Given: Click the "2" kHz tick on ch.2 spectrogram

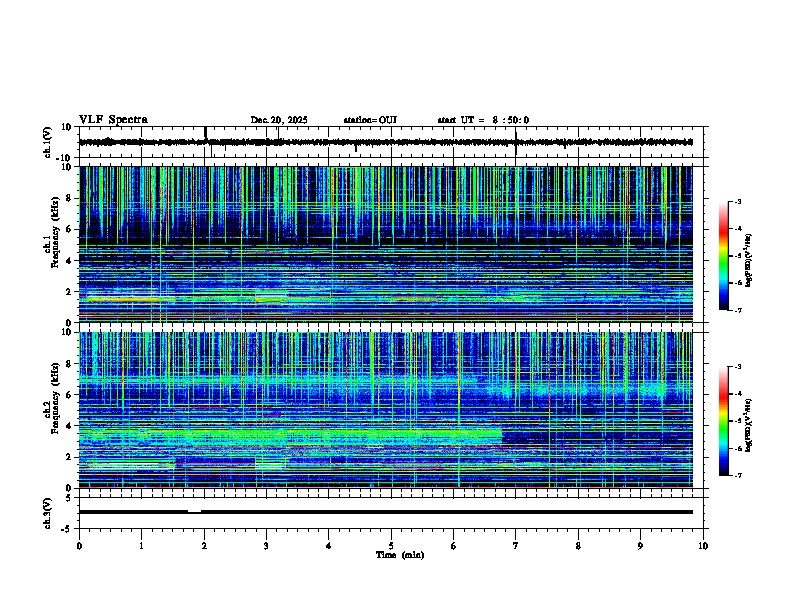Looking at the screenshot, I should click(70, 457).
